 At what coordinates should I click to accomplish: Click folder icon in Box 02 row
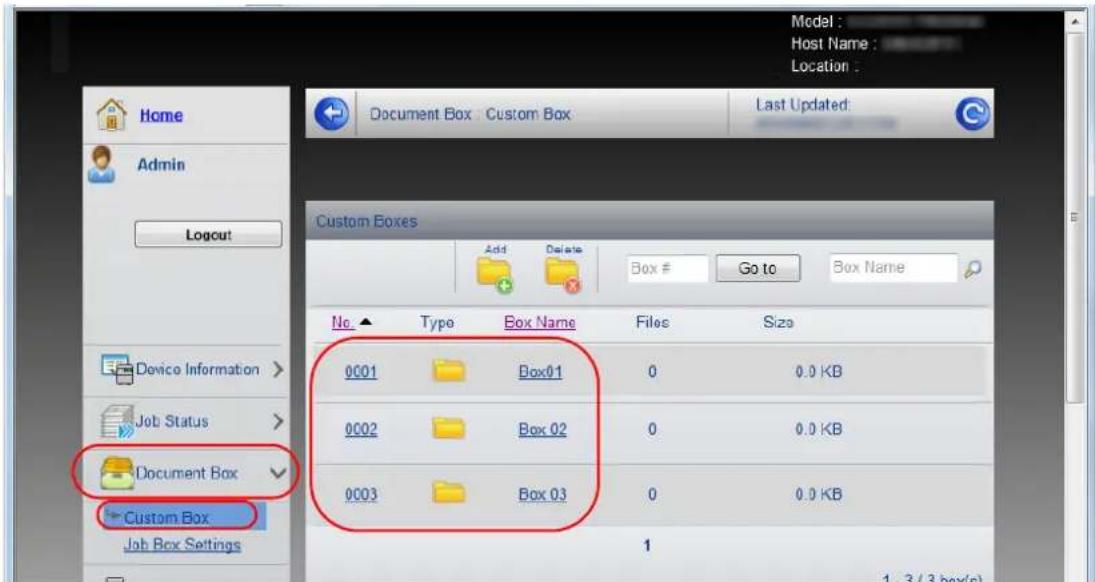pyautogui.click(x=448, y=428)
